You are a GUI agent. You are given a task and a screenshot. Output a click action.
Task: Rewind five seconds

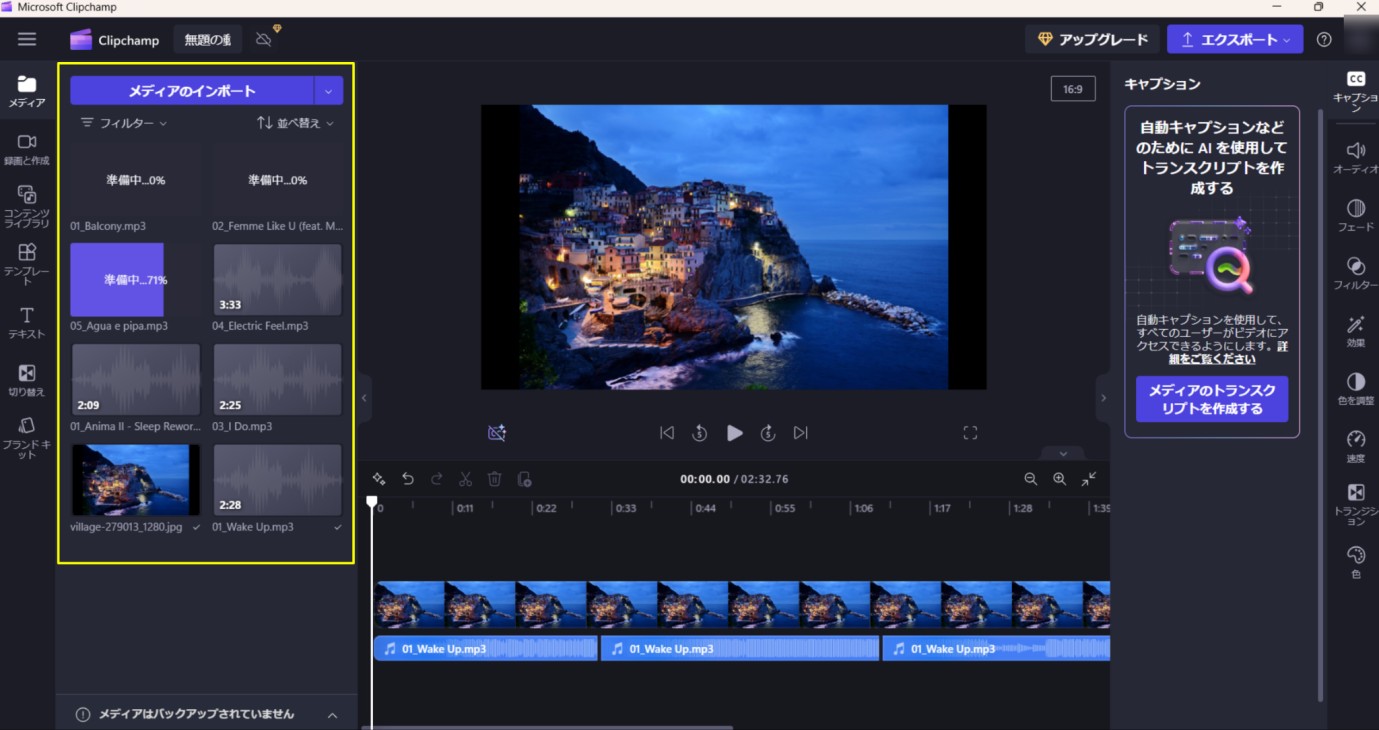point(700,433)
